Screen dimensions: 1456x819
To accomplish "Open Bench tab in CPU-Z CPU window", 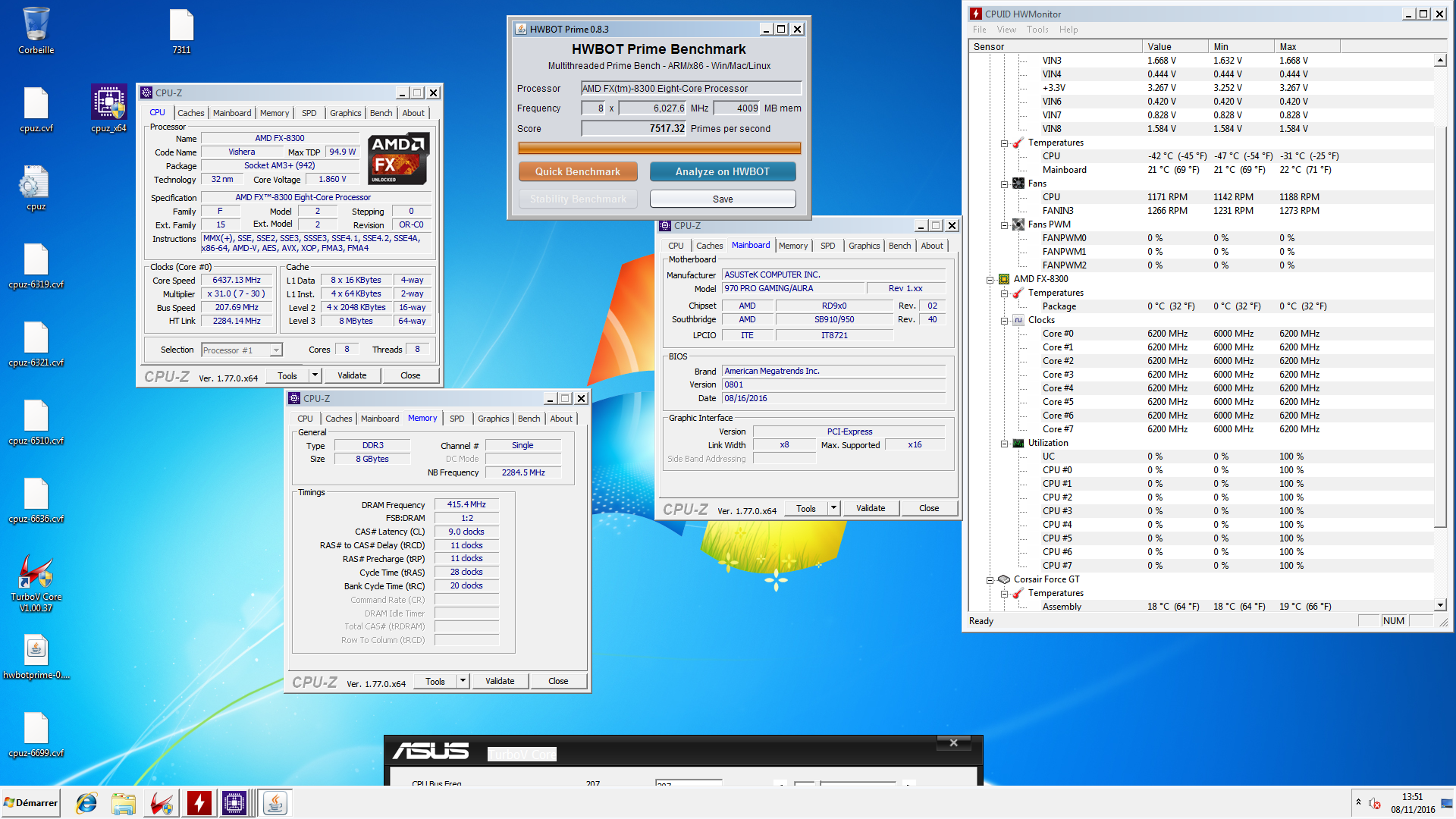I will pos(381,113).
